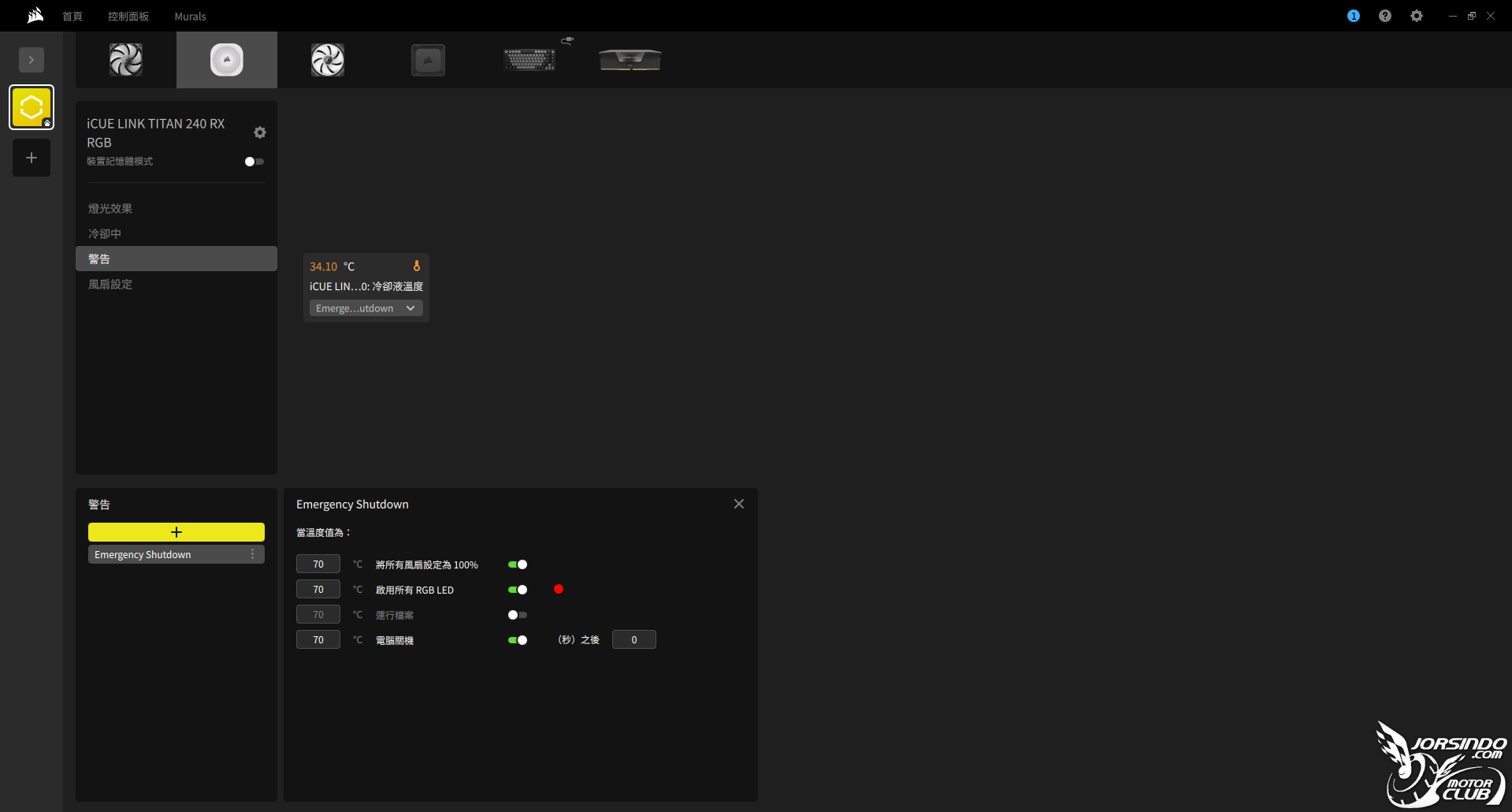1512x812 pixels.
Task: Toggle enable all RGB LED switch
Action: [518, 590]
